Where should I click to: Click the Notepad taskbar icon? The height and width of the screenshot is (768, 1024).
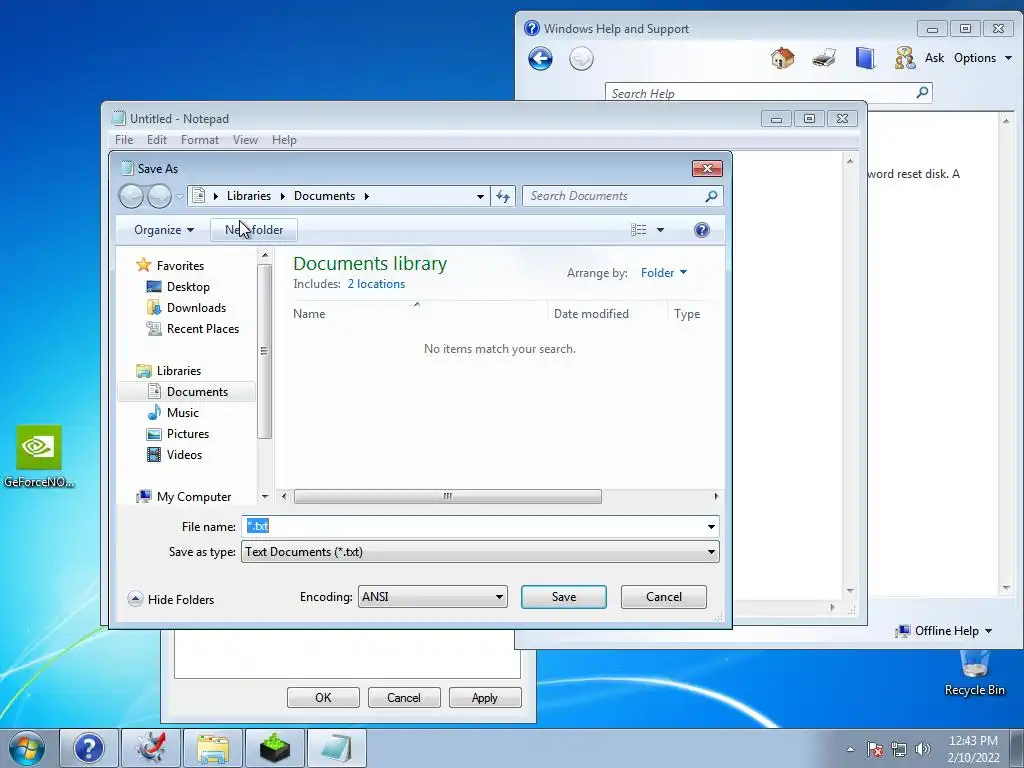[336, 748]
